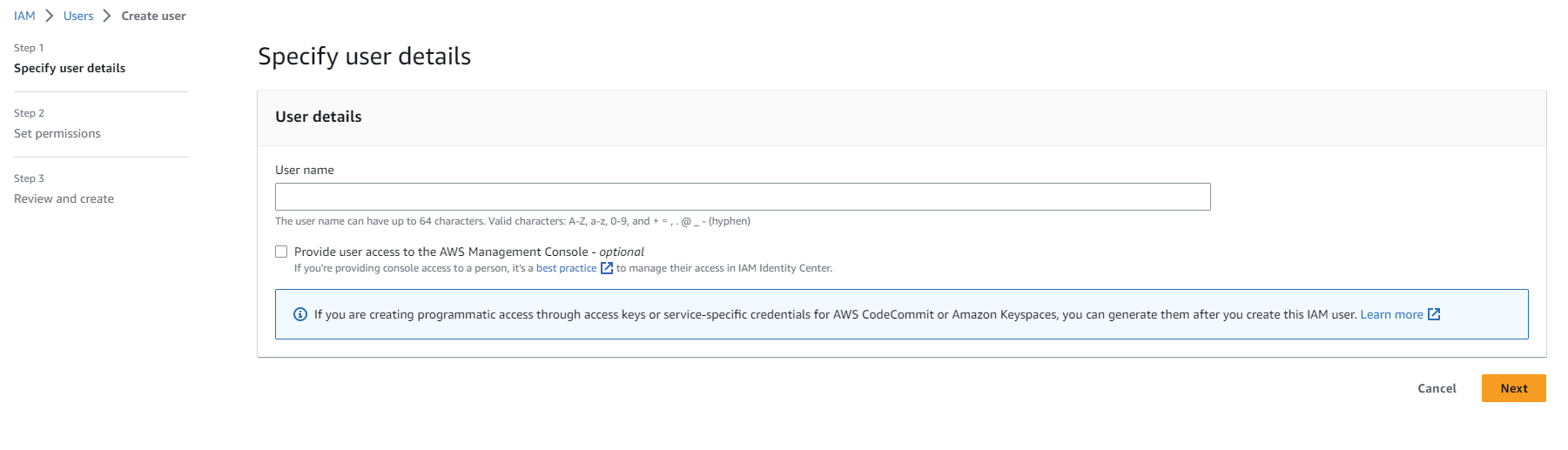
Task: Click external link icon beside Learn more
Action: click(1434, 314)
